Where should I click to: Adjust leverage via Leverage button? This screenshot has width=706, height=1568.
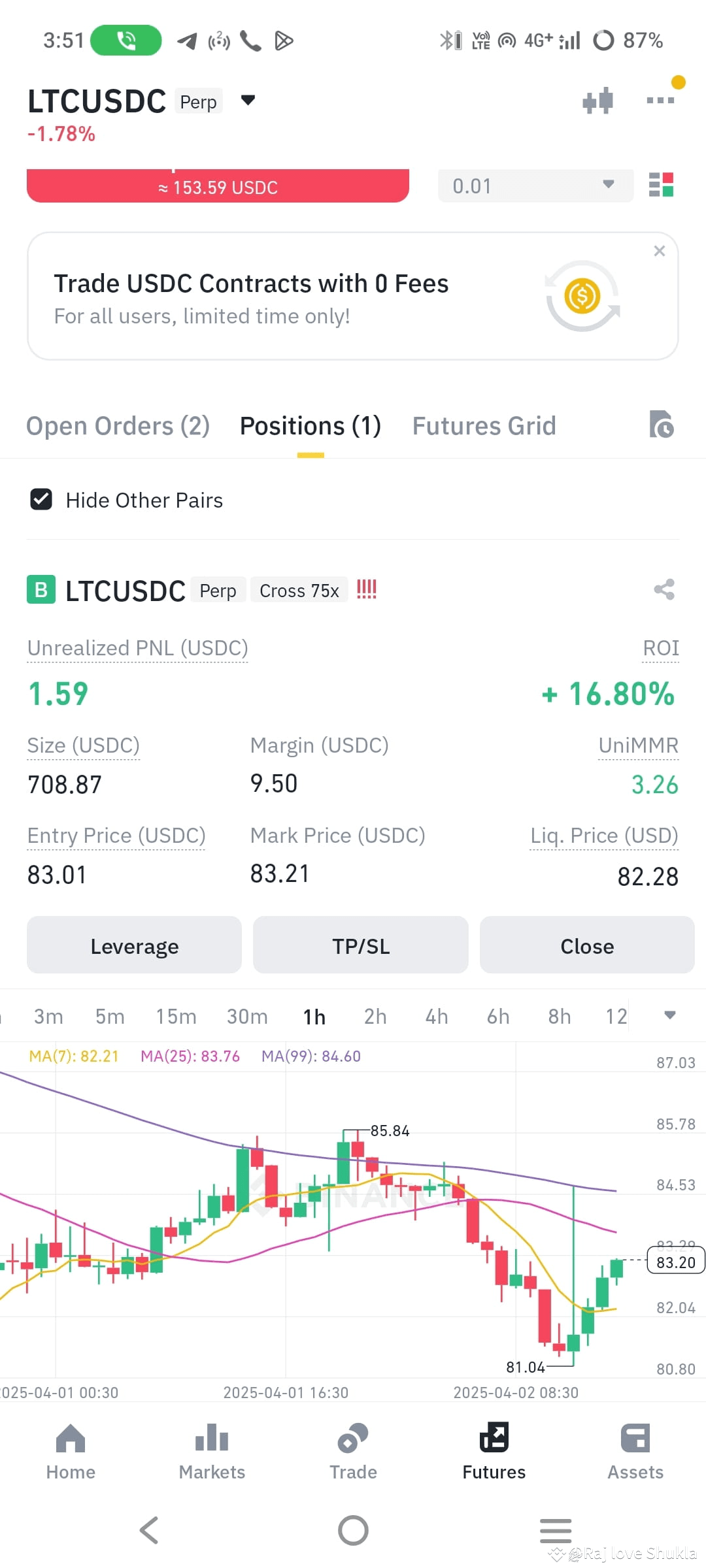134,945
